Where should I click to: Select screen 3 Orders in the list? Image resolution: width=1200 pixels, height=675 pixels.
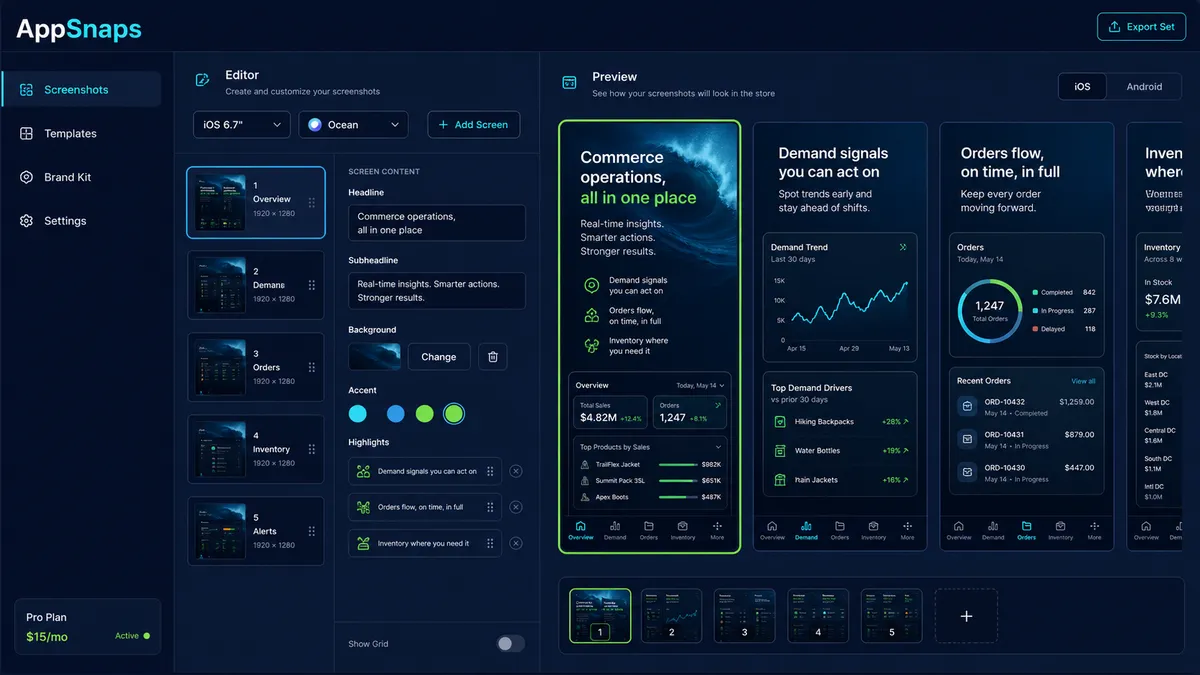(x=256, y=367)
